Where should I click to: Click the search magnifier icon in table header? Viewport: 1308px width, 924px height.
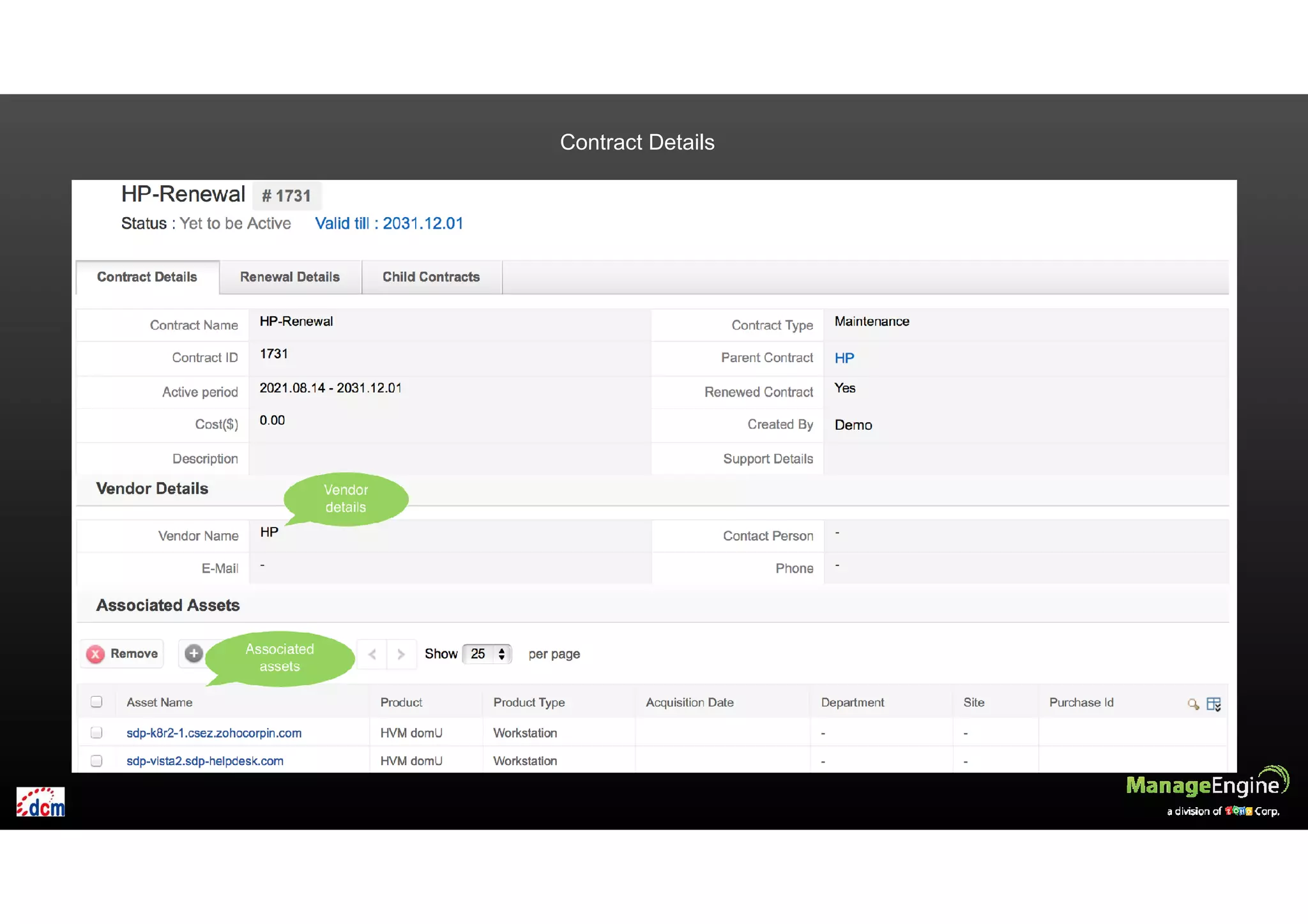(1192, 704)
